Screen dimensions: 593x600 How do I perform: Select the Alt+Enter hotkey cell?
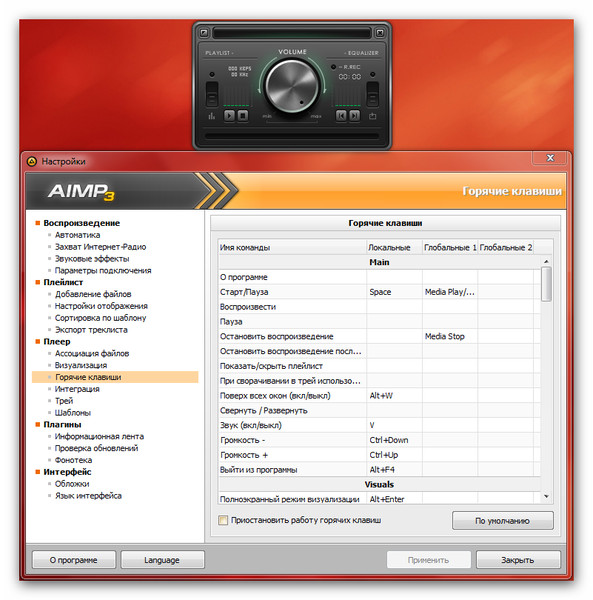[x=394, y=499]
